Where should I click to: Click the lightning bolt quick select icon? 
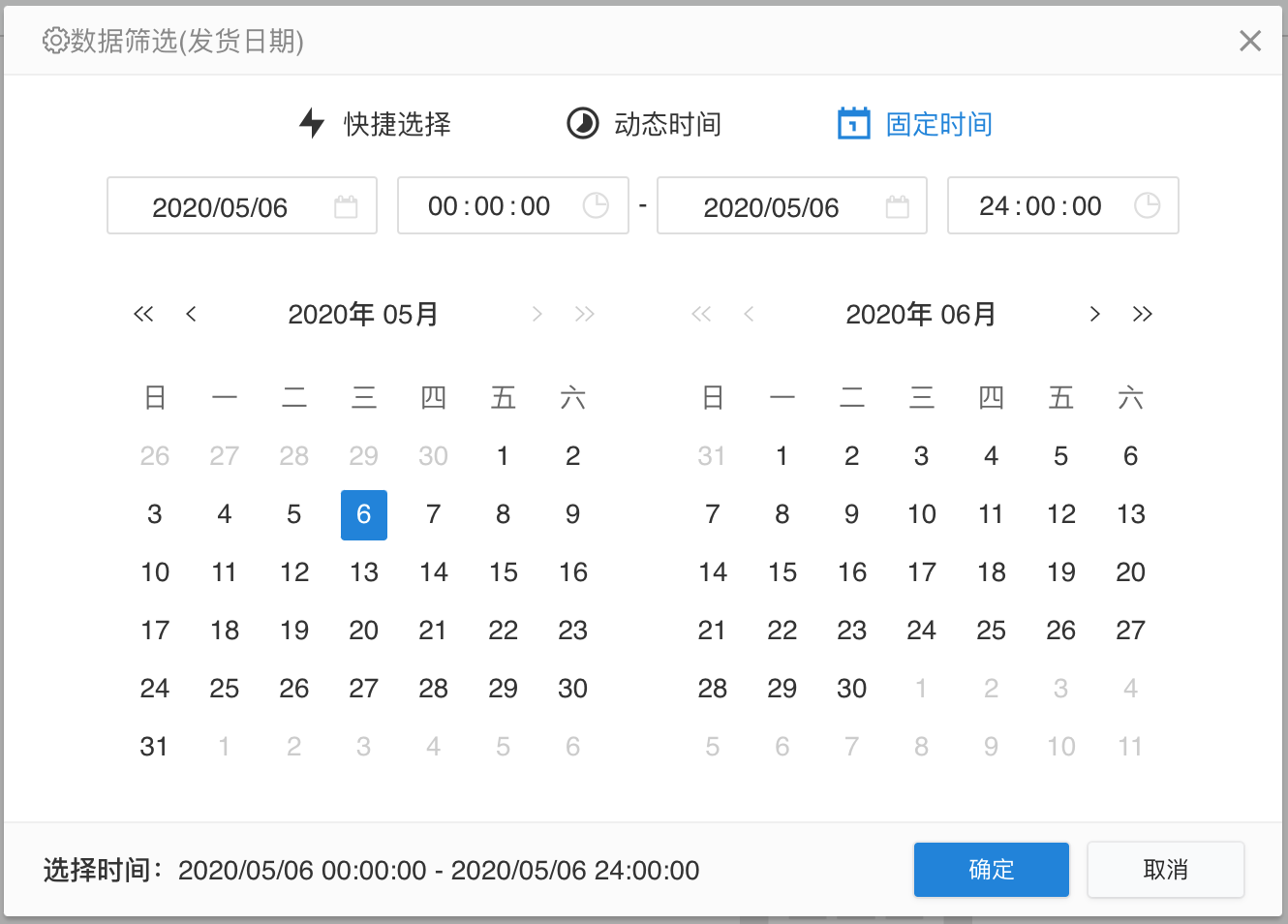pyautogui.click(x=312, y=123)
